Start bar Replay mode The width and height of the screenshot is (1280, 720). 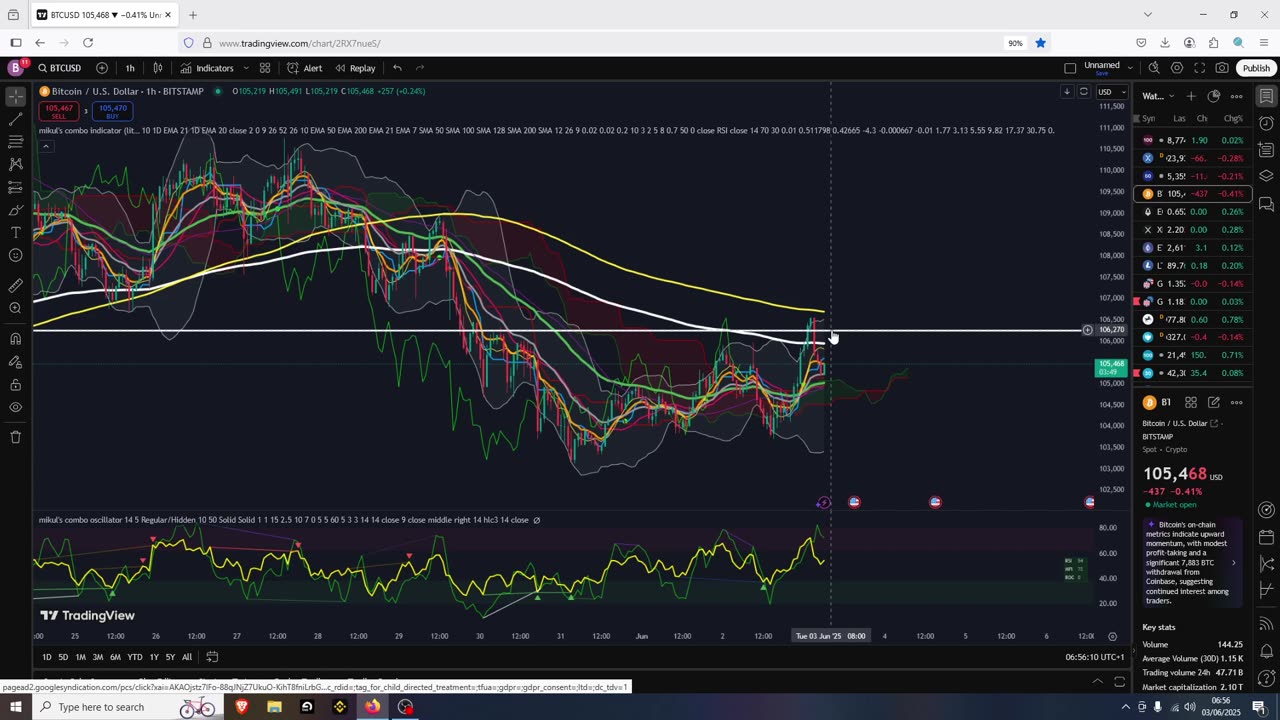click(355, 68)
